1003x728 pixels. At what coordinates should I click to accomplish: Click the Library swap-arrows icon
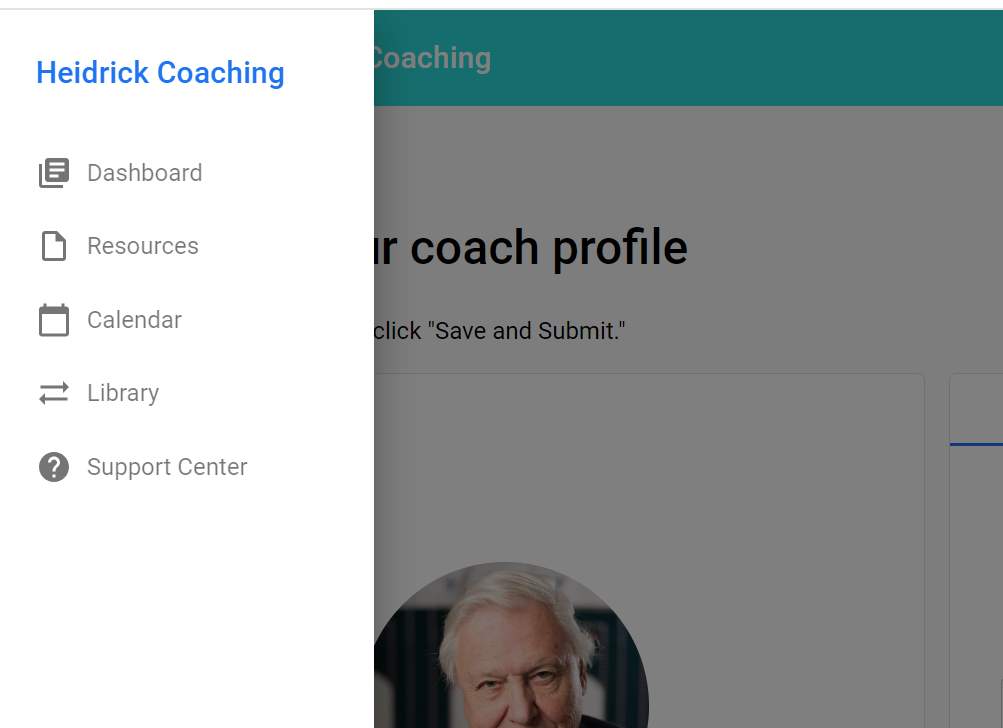(54, 393)
